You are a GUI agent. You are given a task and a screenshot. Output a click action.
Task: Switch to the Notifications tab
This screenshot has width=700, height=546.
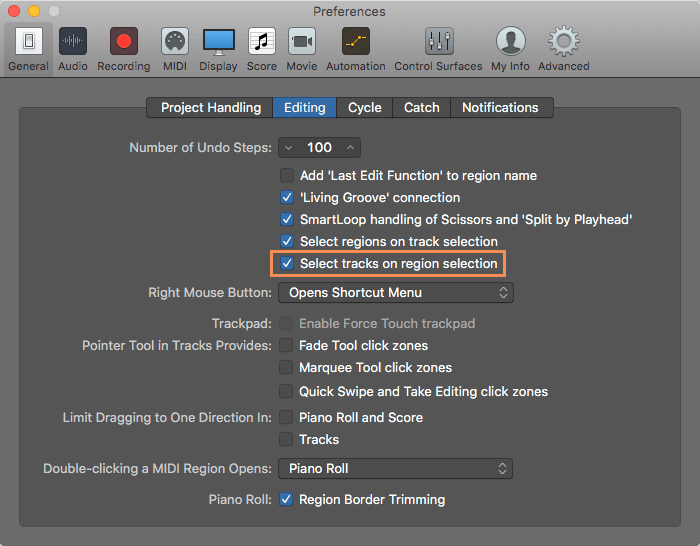tap(500, 108)
